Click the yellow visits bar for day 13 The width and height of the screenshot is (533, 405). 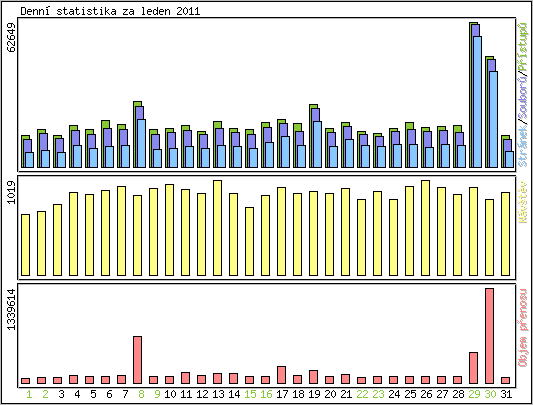point(218,228)
